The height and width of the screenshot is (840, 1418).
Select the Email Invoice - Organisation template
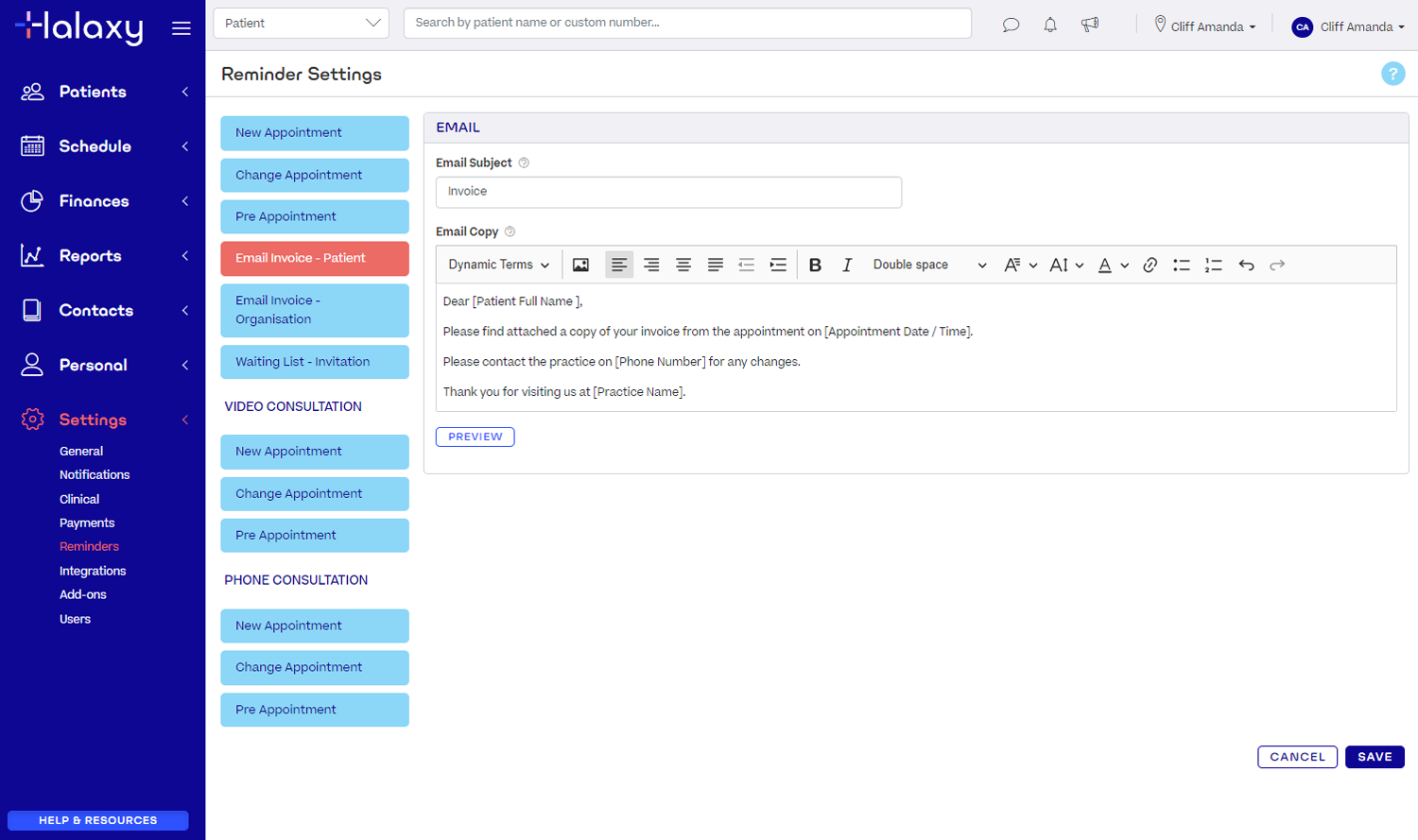click(314, 310)
